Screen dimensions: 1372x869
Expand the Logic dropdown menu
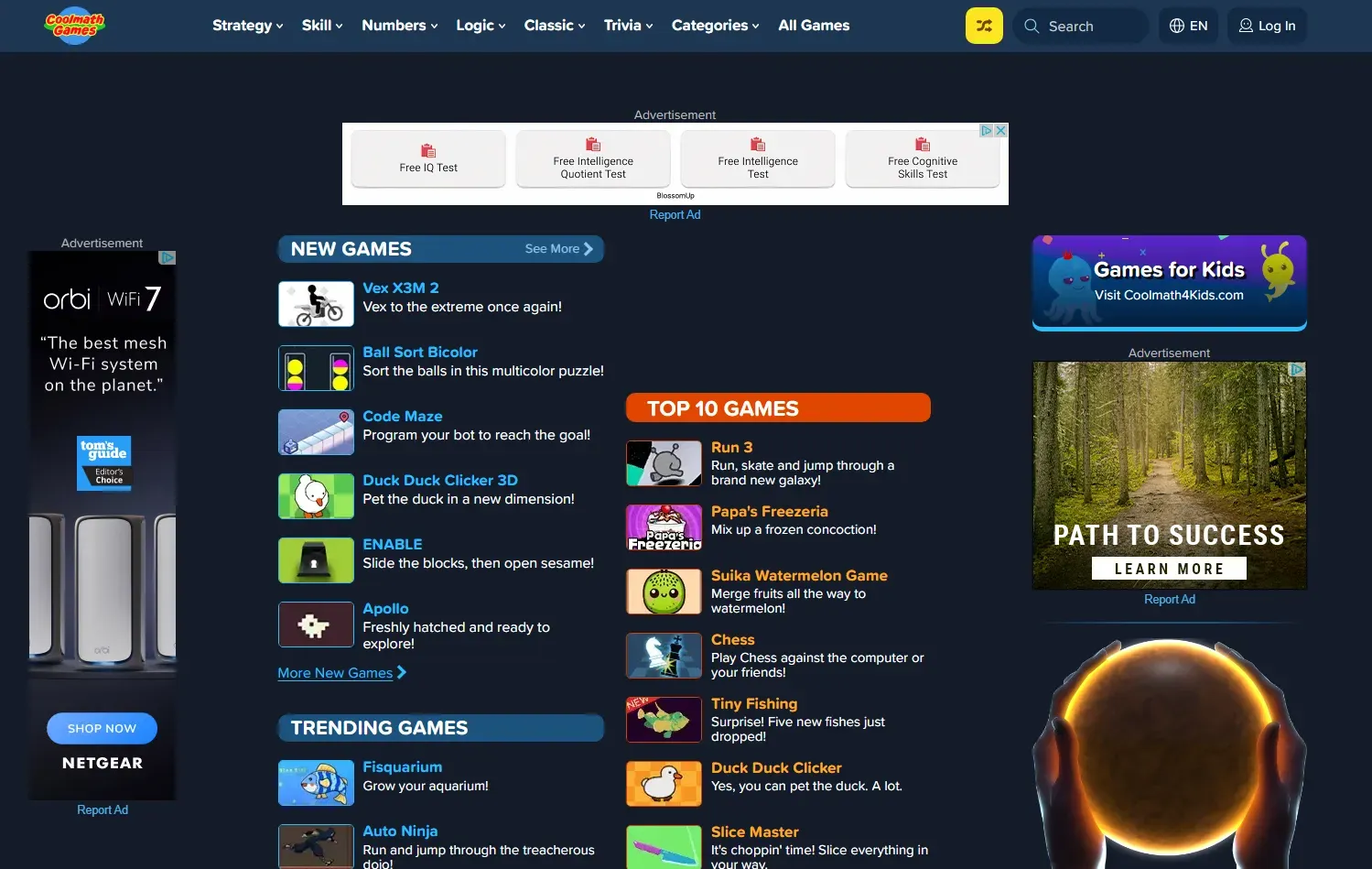(481, 26)
